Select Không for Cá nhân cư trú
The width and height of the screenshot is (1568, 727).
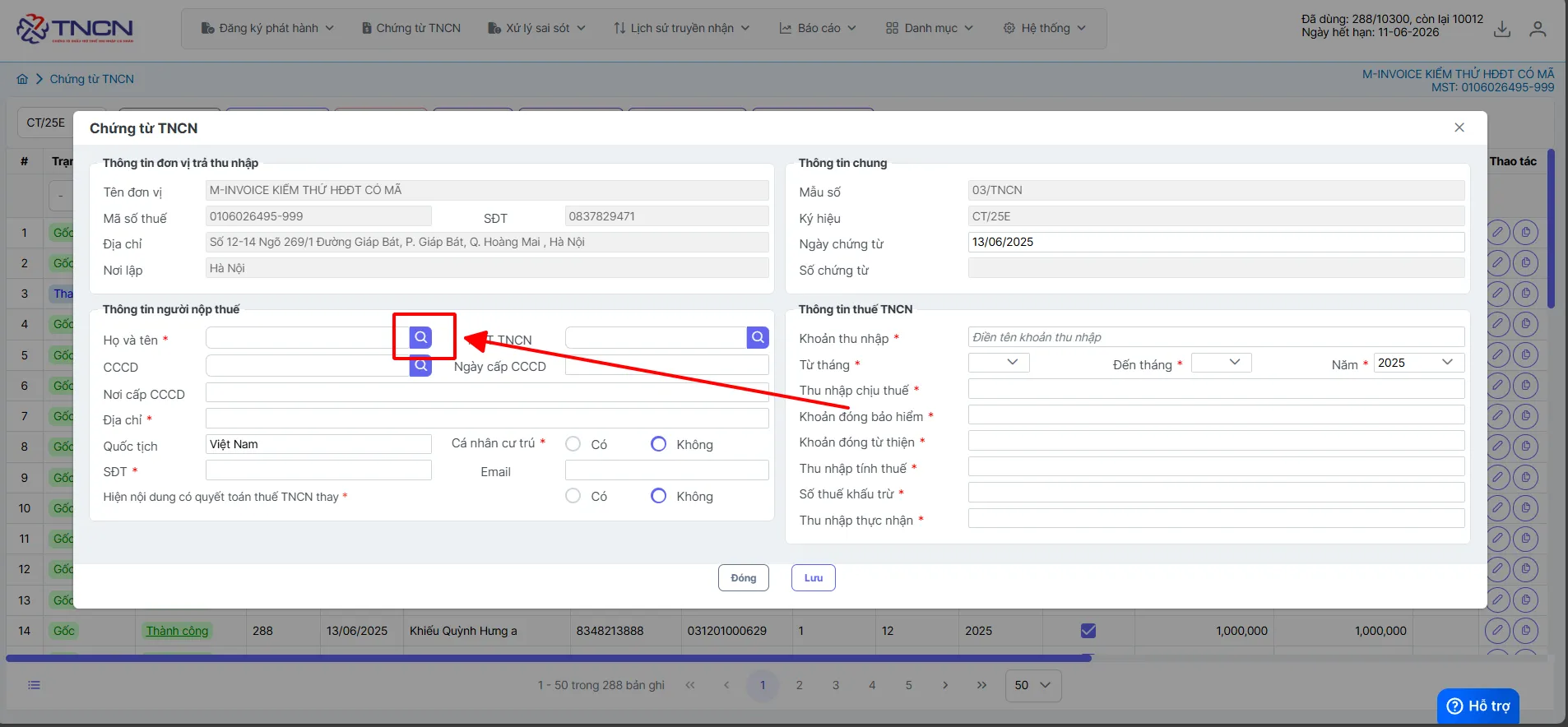click(658, 444)
